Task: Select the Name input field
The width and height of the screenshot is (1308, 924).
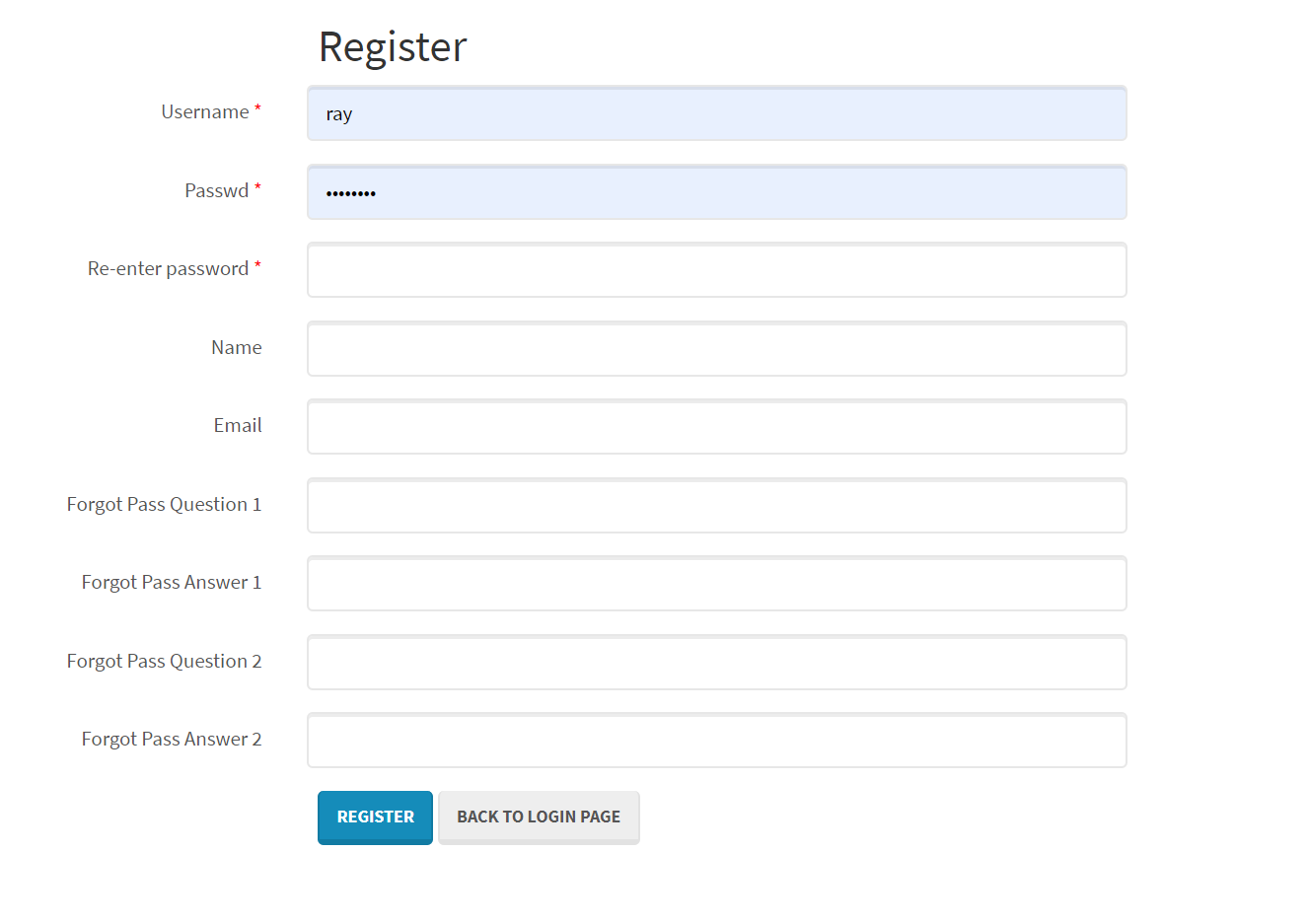Action: click(x=717, y=349)
